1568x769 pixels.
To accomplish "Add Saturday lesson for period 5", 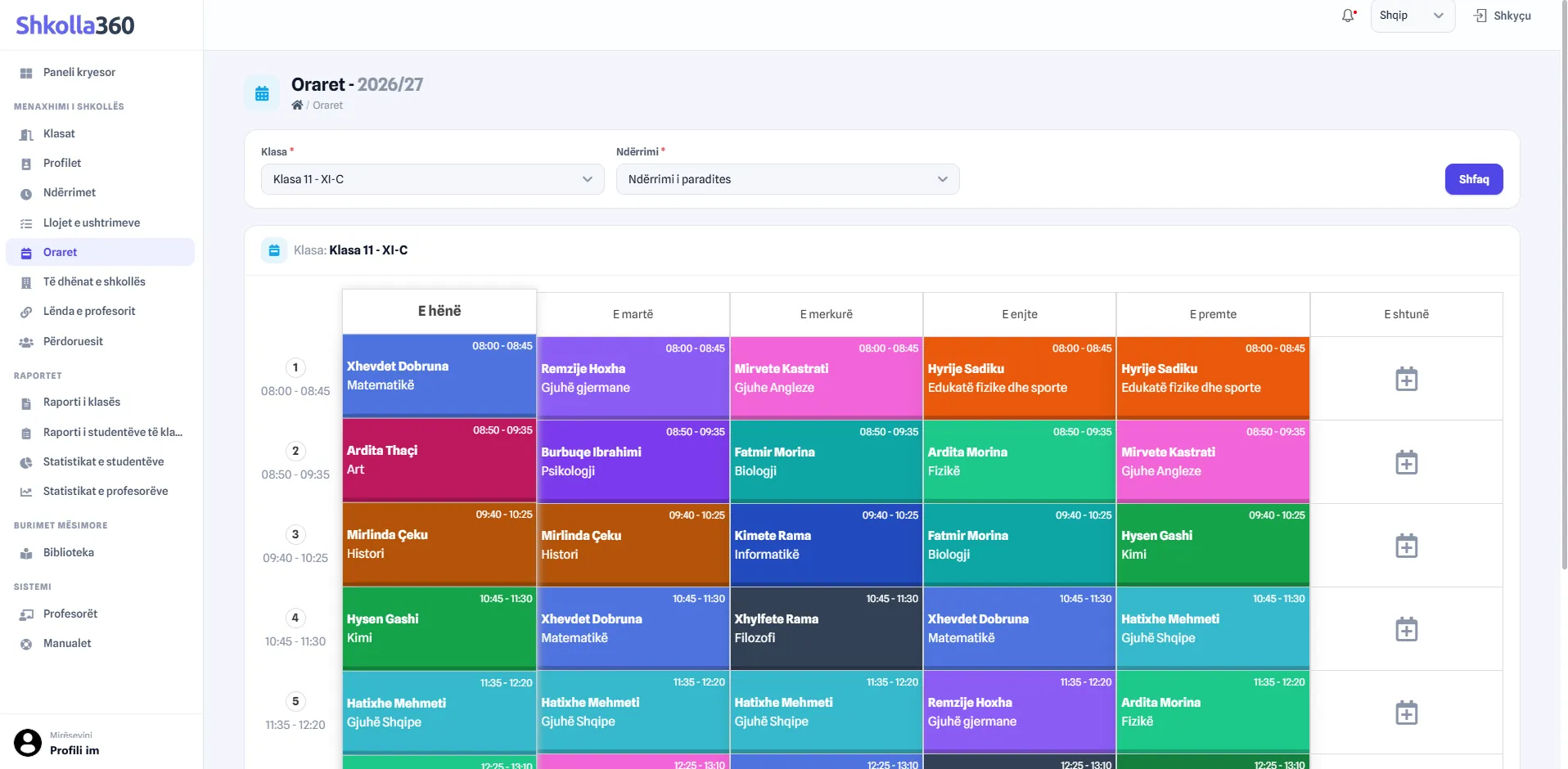I will click(1406, 713).
